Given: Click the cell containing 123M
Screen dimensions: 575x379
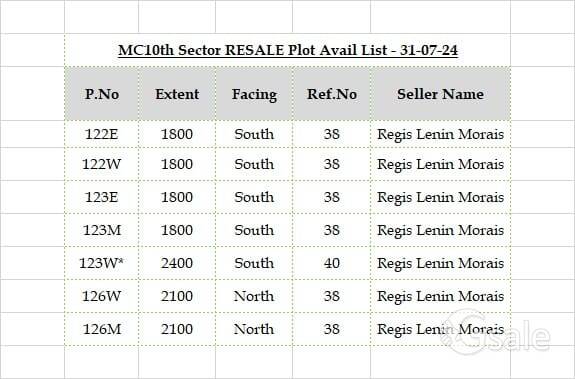Looking at the screenshot, I should pos(102,230).
